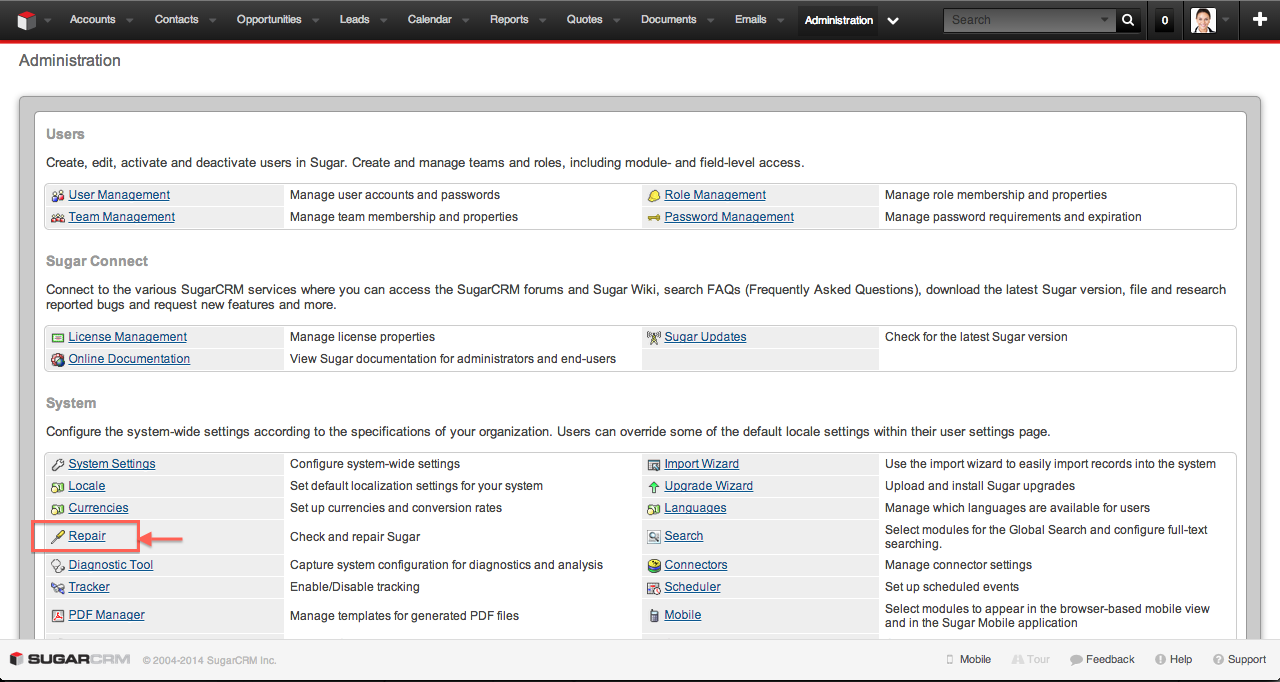Click the Online Documentation icon
The height and width of the screenshot is (682, 1280).
[x=58, y=359]
